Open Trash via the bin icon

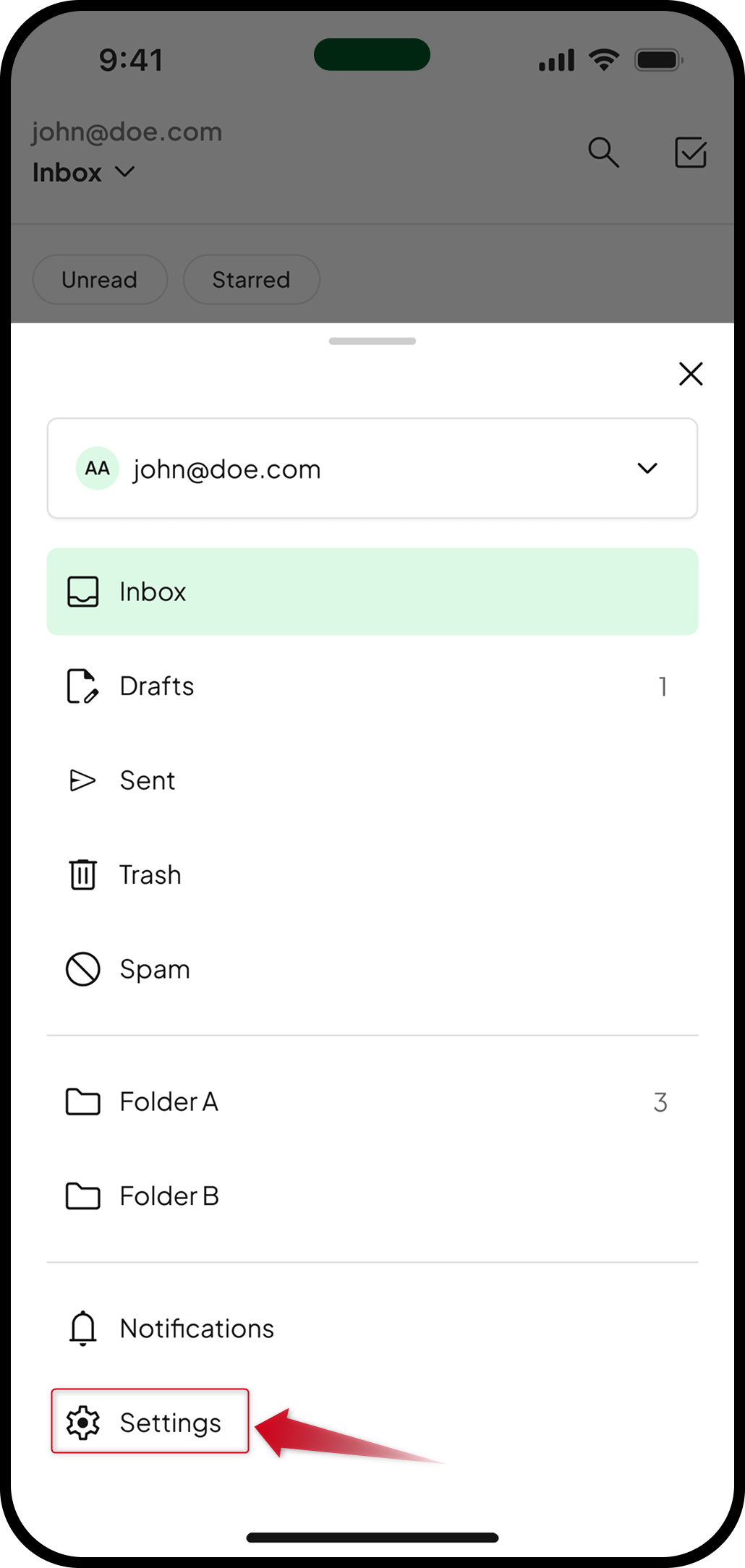pyautogui.click(x=83, y=874)
